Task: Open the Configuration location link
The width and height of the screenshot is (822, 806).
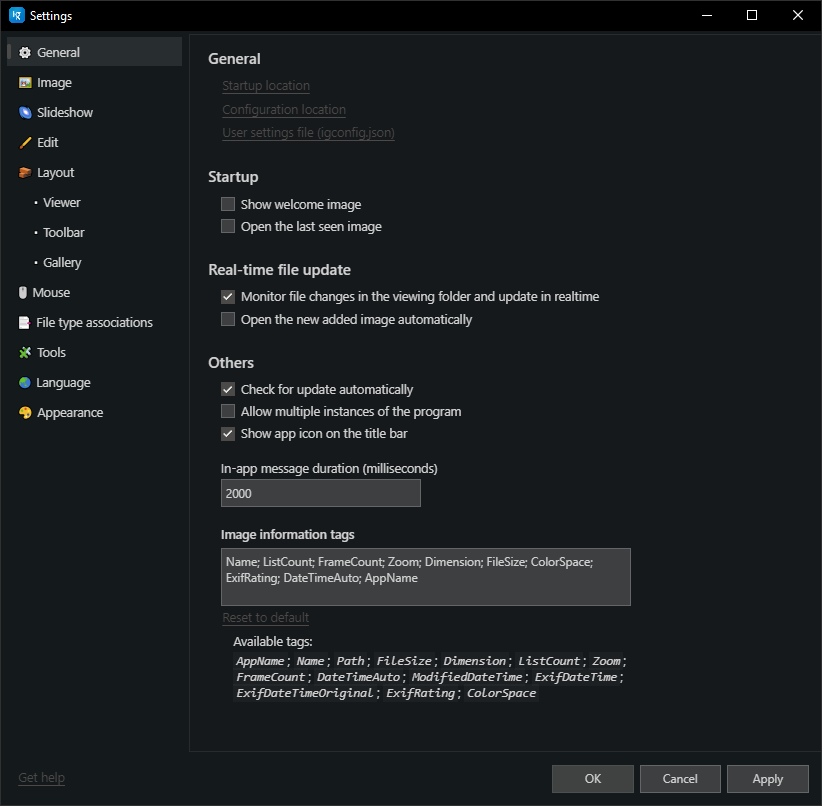Action: coord(284,110)
